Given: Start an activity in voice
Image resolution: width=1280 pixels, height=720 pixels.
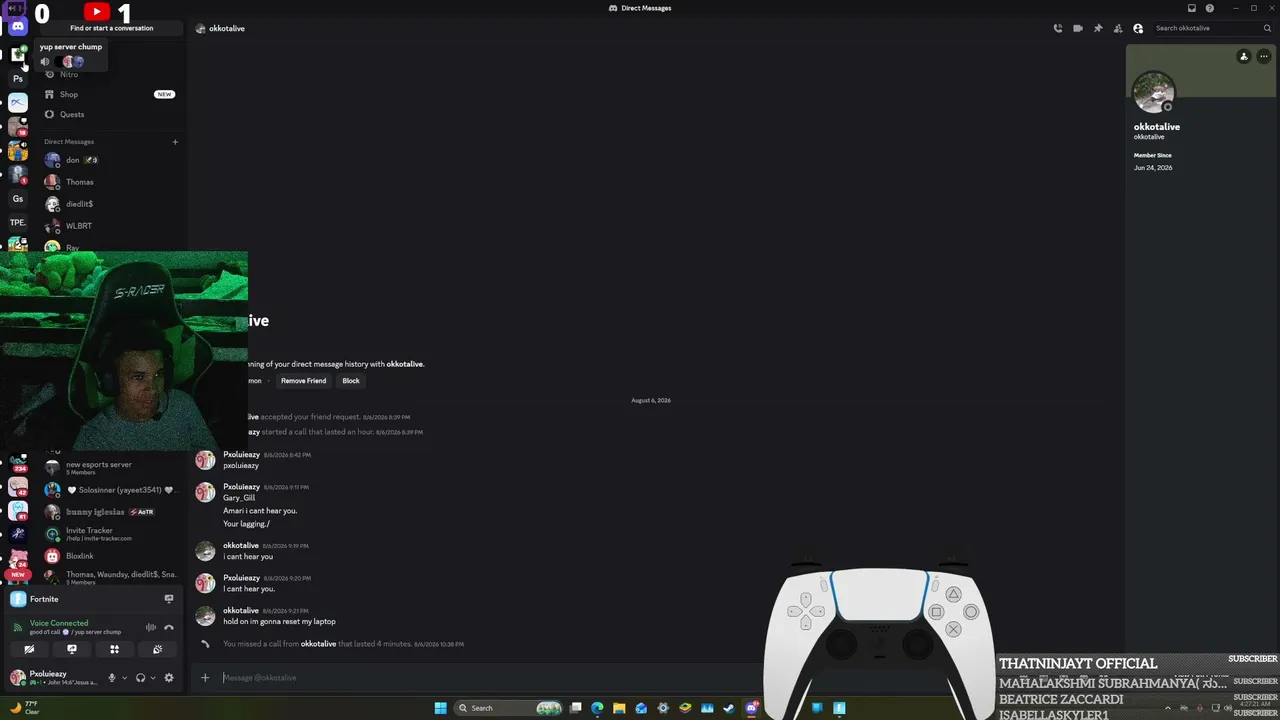Looking at the screenshot, I should (114, 649).
